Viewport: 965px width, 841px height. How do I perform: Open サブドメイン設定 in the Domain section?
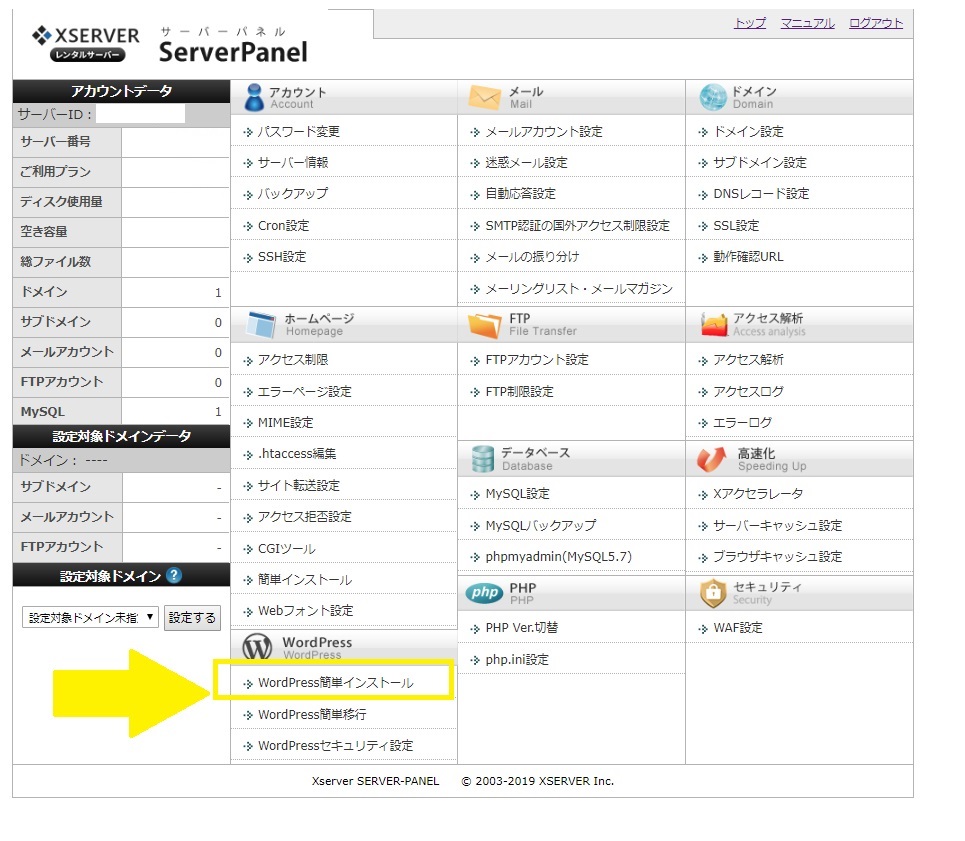[x=760, y=162]
